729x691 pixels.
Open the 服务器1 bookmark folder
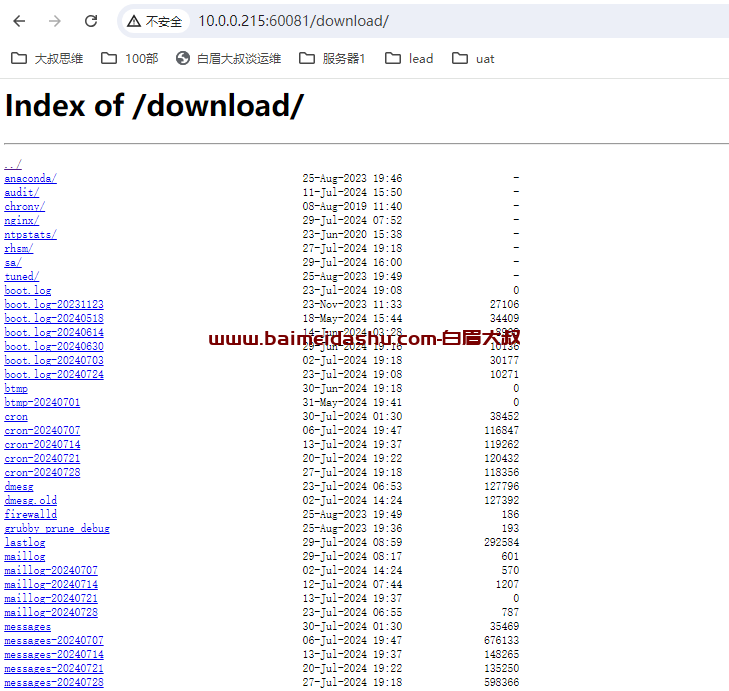332,59
